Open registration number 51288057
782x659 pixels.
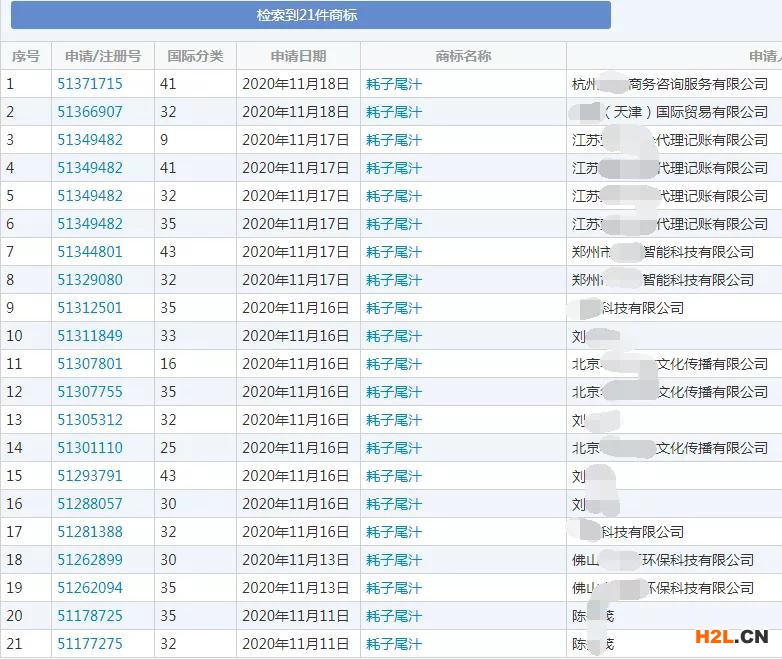pyautogui.click(x=90, y=504)
